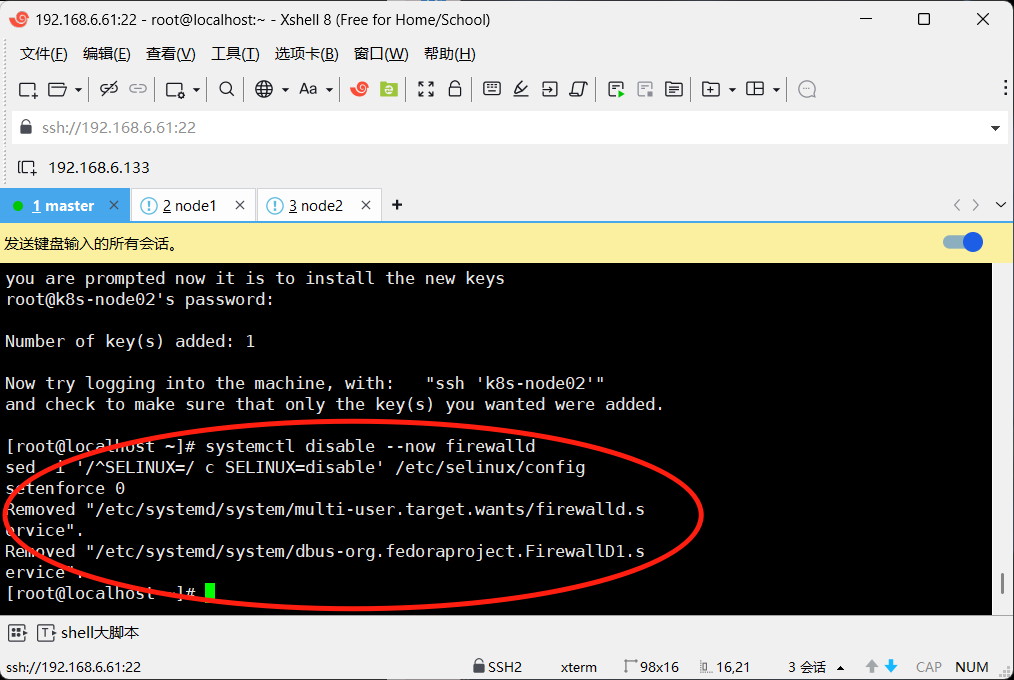Viewport: 1014px width, 680px height.
Task: Click the Encoding globe icon
Action: pos(264,89)
